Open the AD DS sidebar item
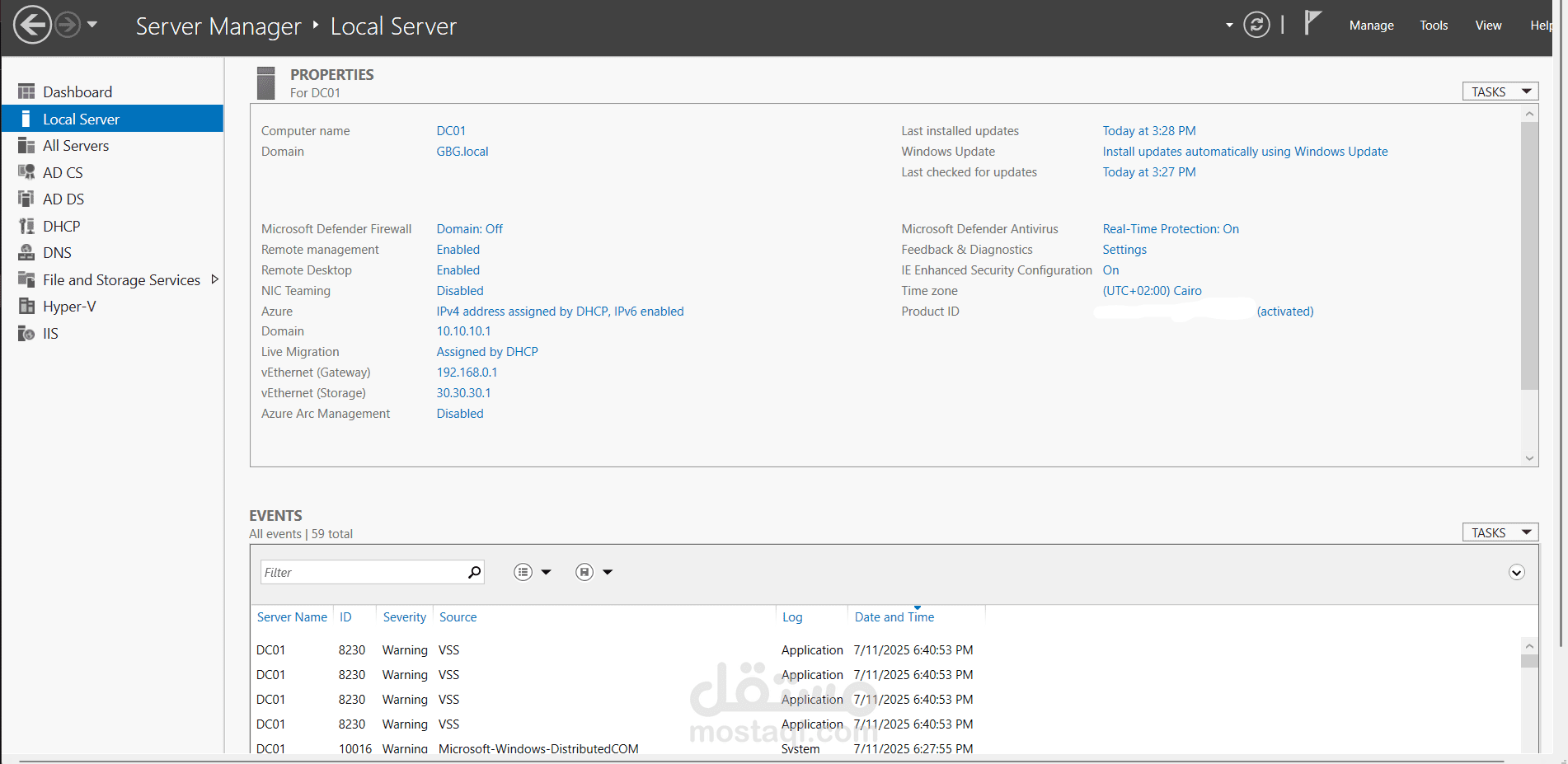This screenshot has width=1568, height=764. (x=63, y=199)
